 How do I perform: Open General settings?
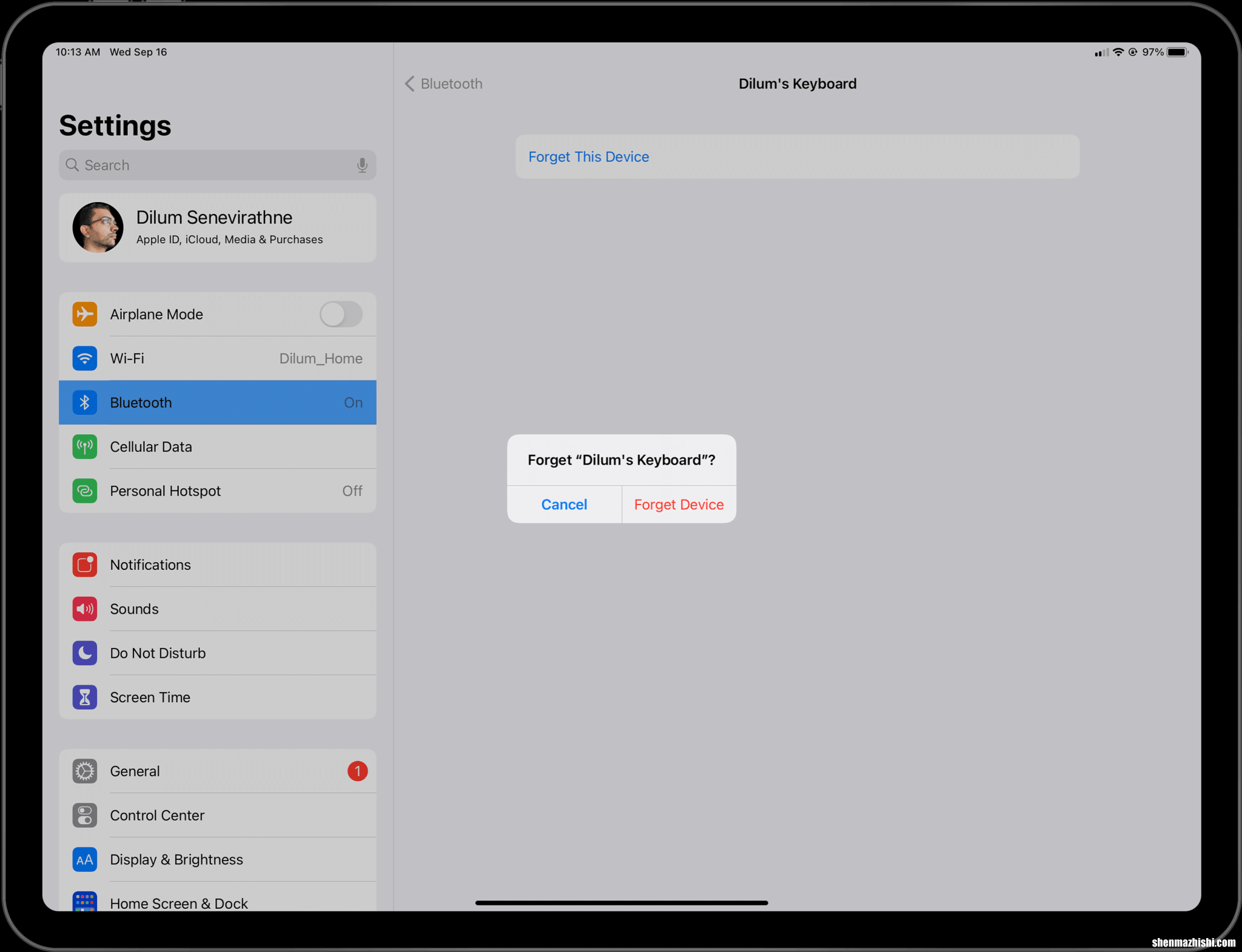[x=218, y=771]
